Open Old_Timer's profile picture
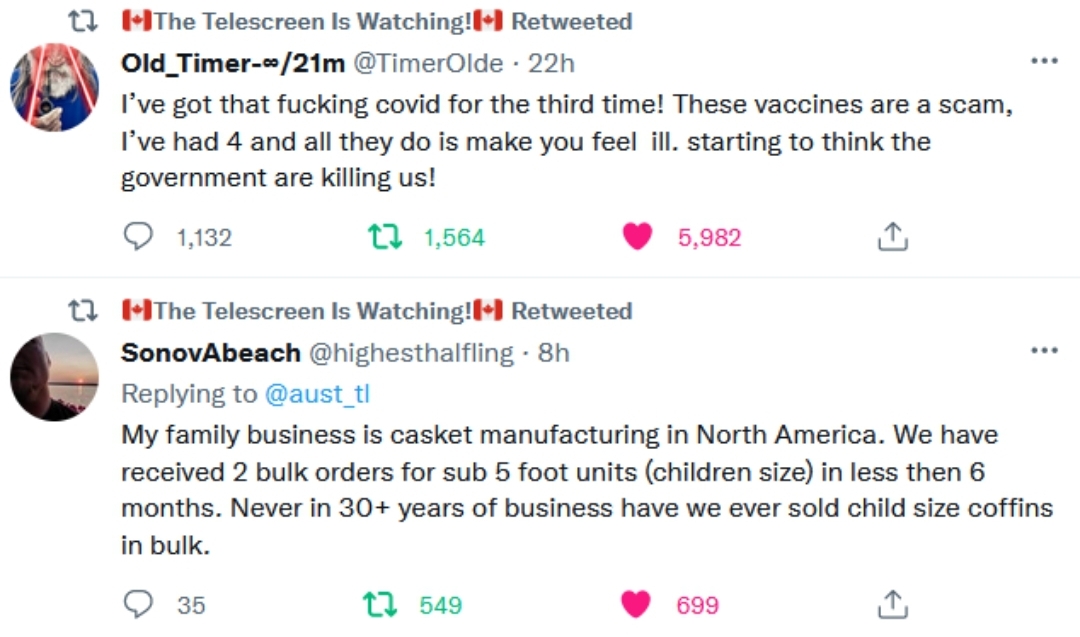Viewport: 1080px width, 637px height. pos(54,87)
